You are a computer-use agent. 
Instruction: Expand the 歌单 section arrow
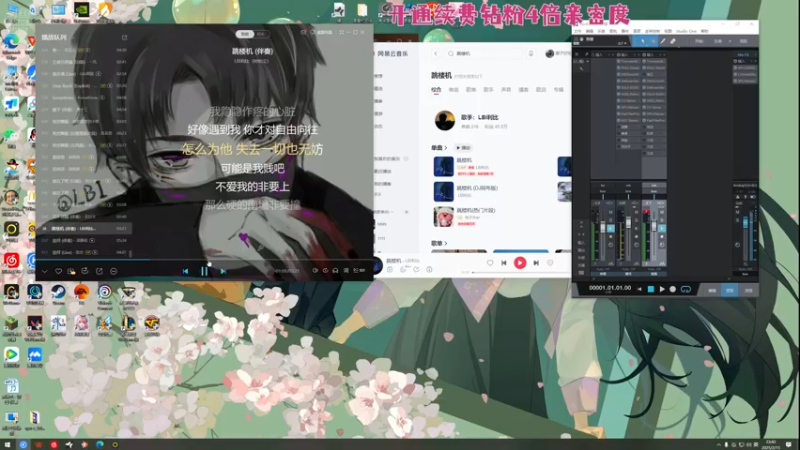point(446,243)
